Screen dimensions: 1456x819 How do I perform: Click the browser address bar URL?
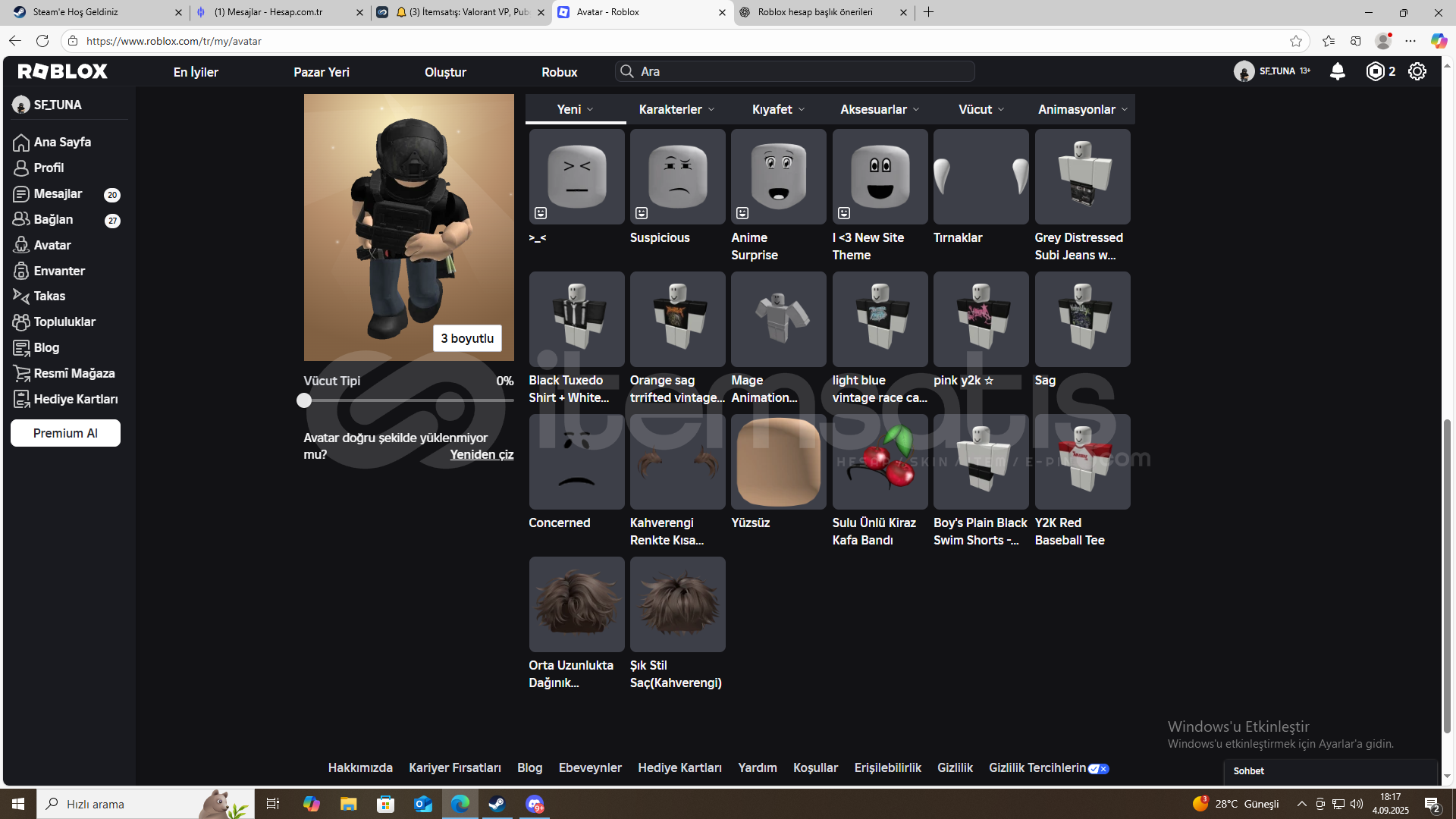(x=174, y=41)
